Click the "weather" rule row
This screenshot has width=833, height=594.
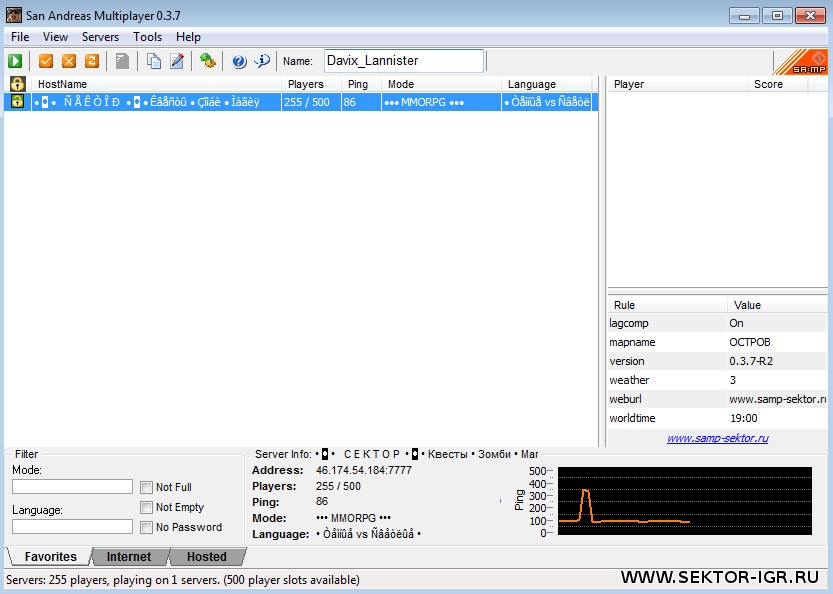tap(717, 380)
